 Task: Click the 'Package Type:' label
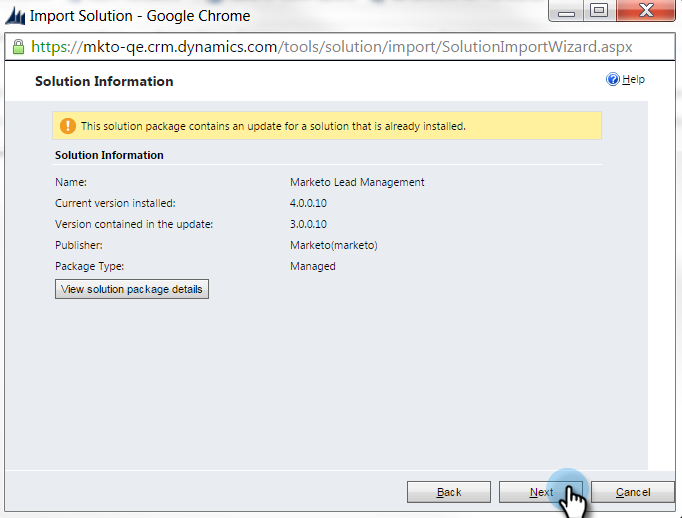(x=90, y=266)
